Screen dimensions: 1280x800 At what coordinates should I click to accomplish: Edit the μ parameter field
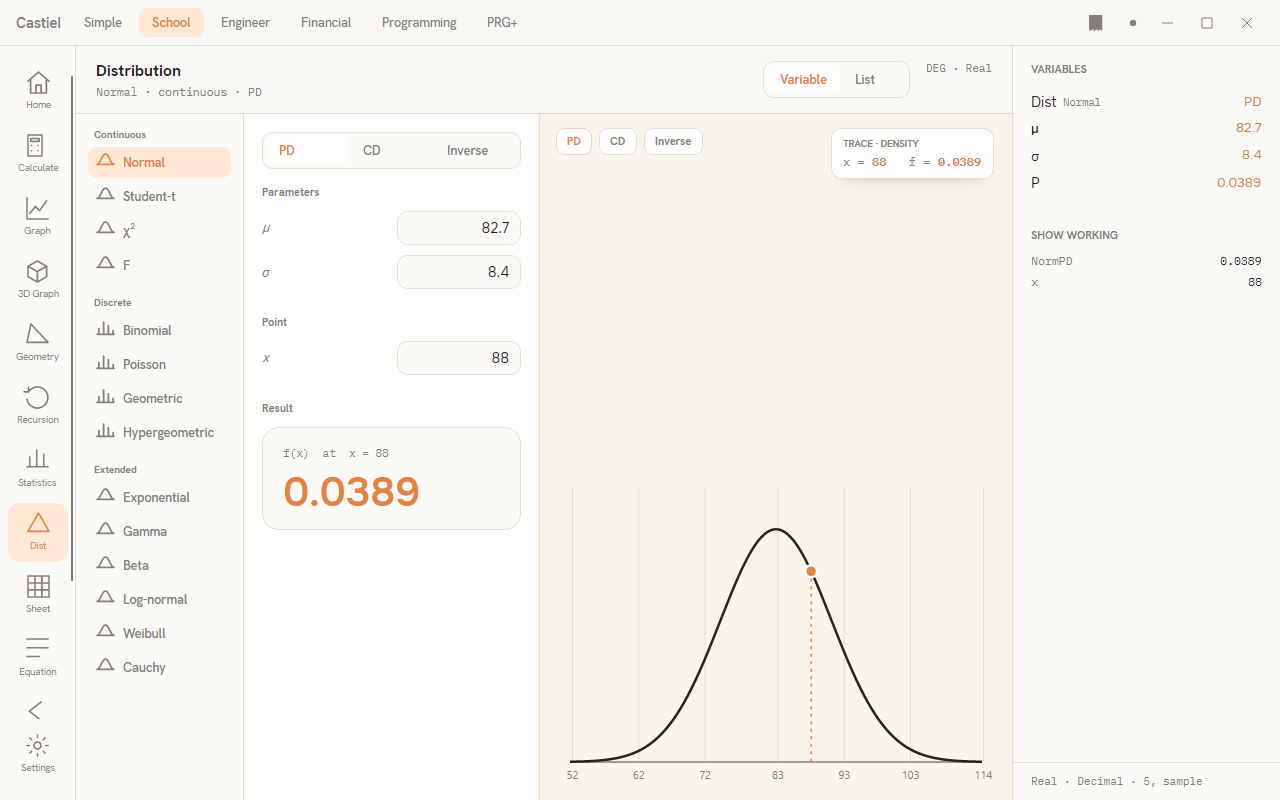[459, 228]
